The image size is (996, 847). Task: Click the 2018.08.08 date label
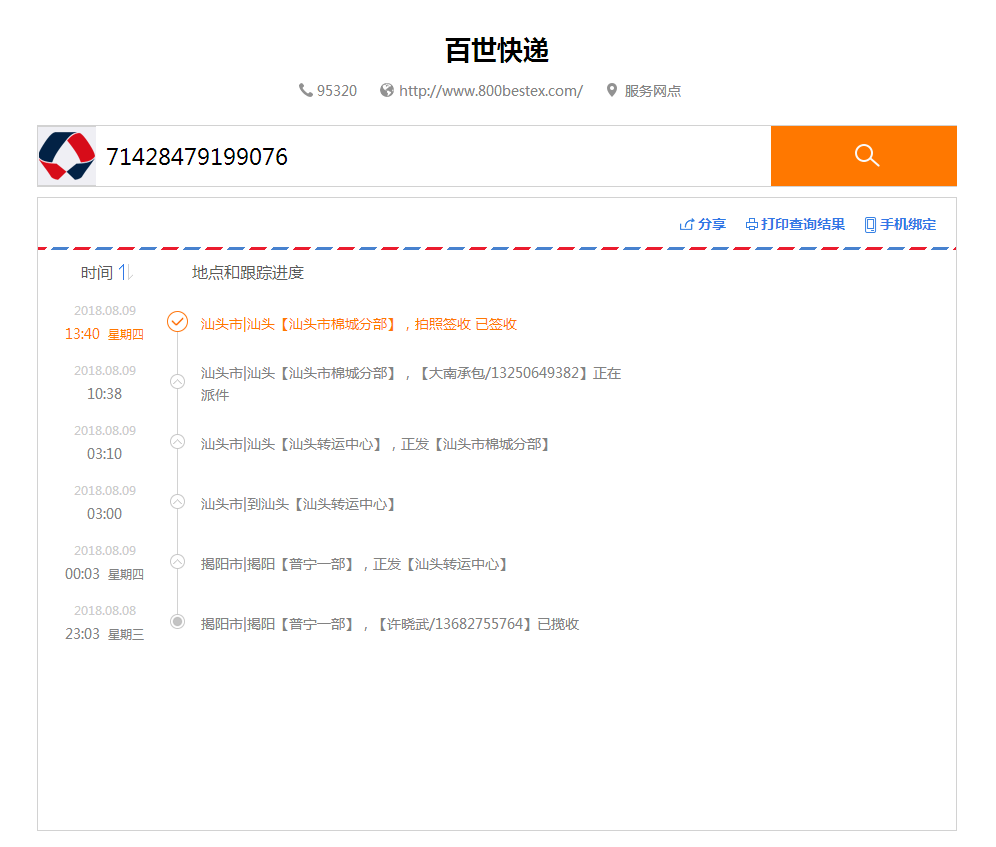pyautogui.click(x=105, y=611)
